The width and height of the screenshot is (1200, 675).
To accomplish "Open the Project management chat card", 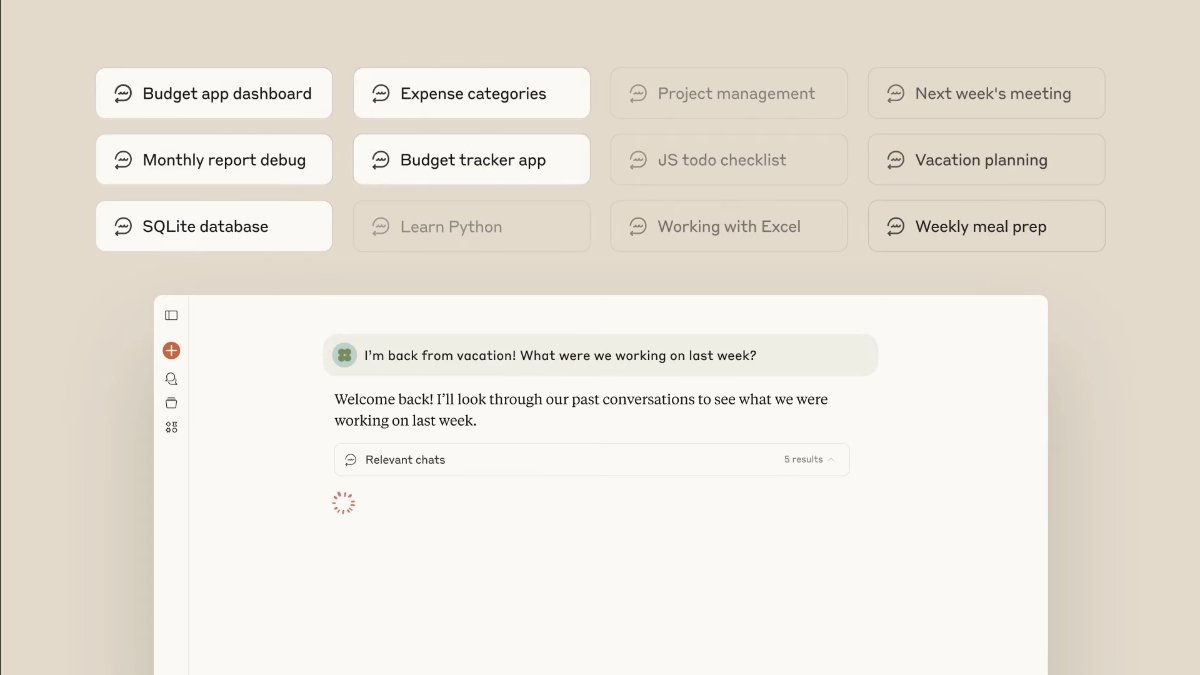I will click(729, 93).
